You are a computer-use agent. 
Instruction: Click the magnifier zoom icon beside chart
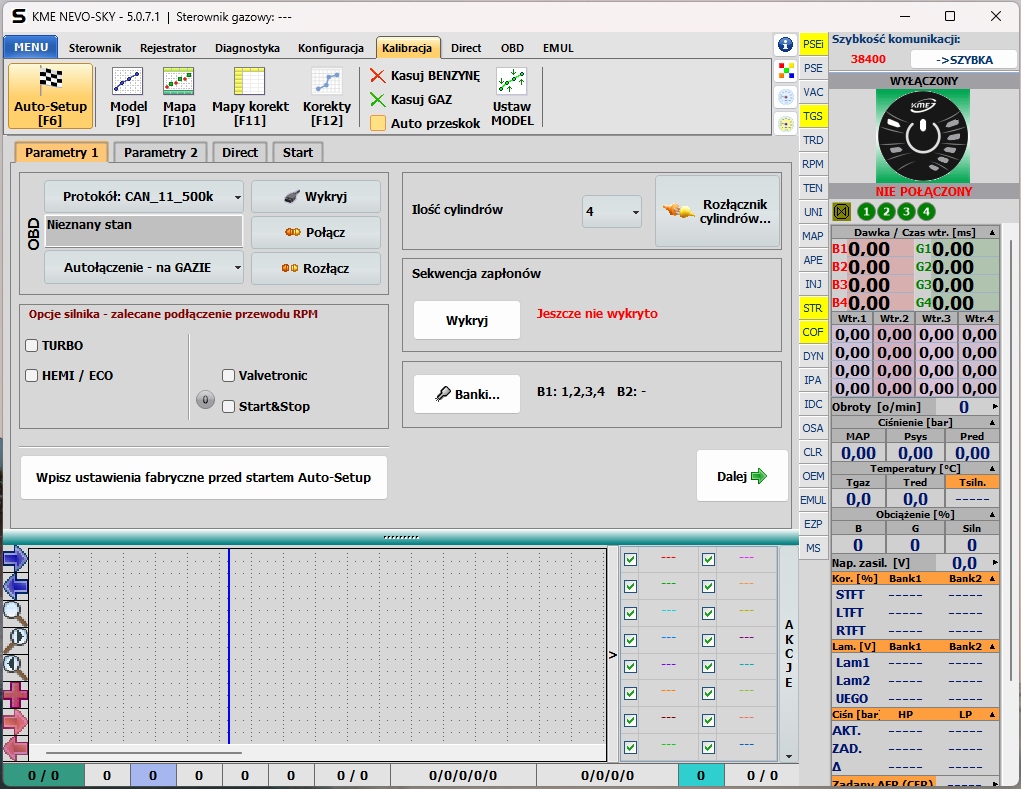pyautogui.click(x=16, y=611)
